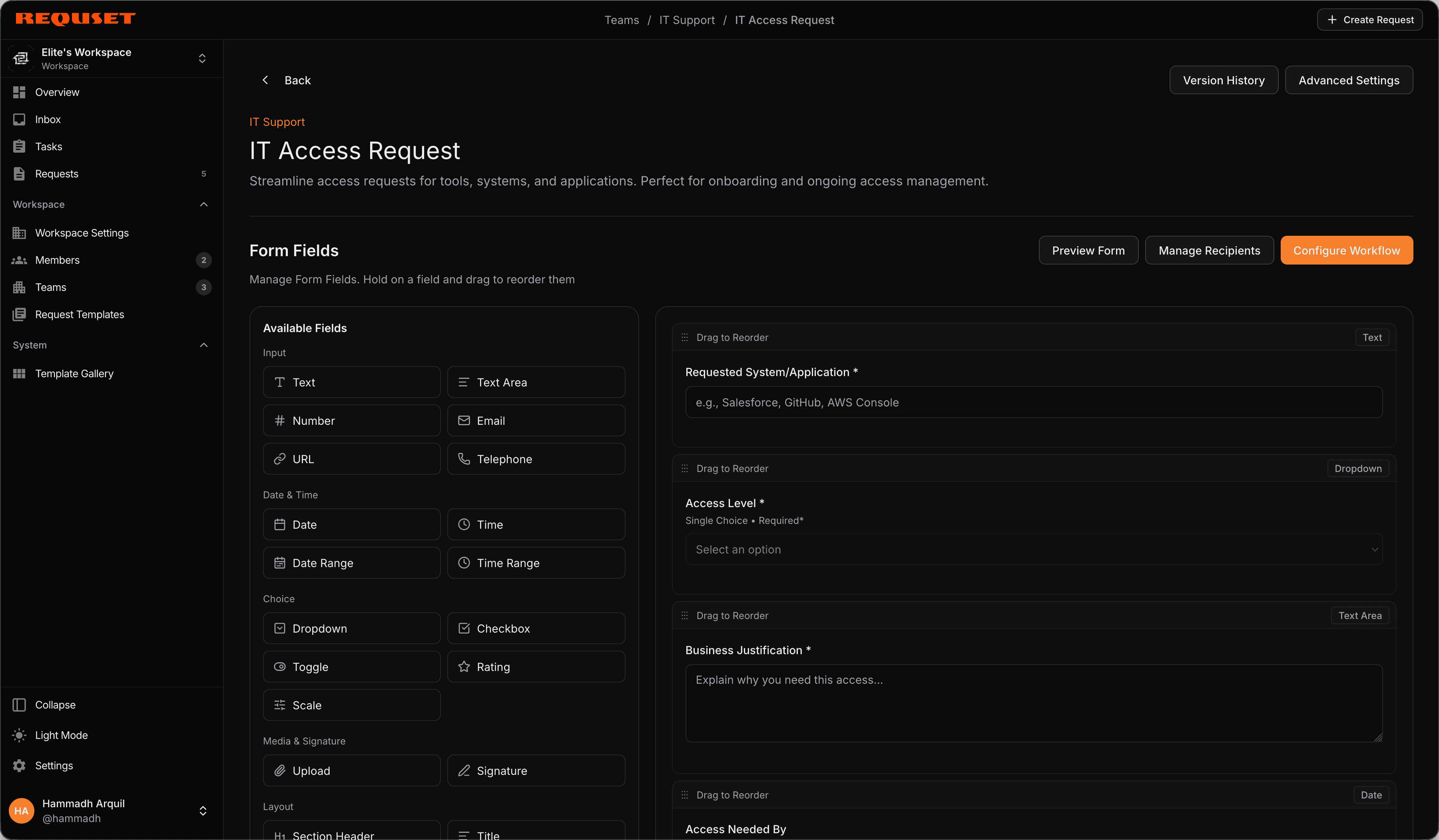
Task: Open the Template Gallery grid icon
Action: coord(20,374)
